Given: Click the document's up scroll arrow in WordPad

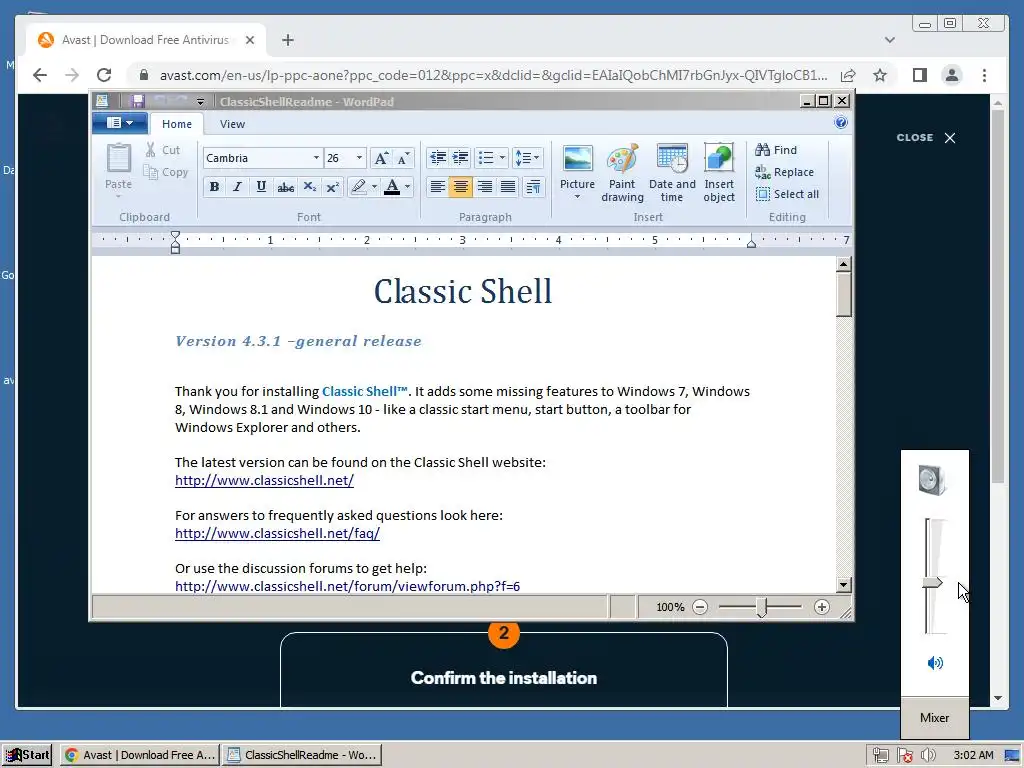Looking at the screenshot, I should tap(844, 264).
